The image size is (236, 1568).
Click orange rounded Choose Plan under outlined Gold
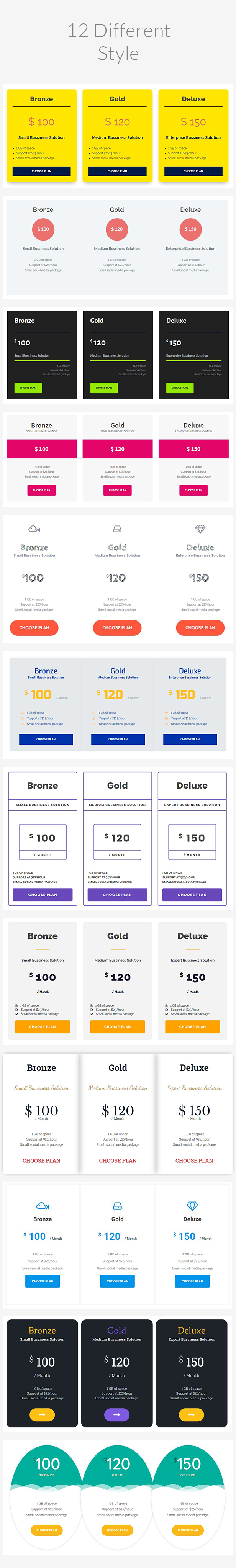tap(117, 628)
